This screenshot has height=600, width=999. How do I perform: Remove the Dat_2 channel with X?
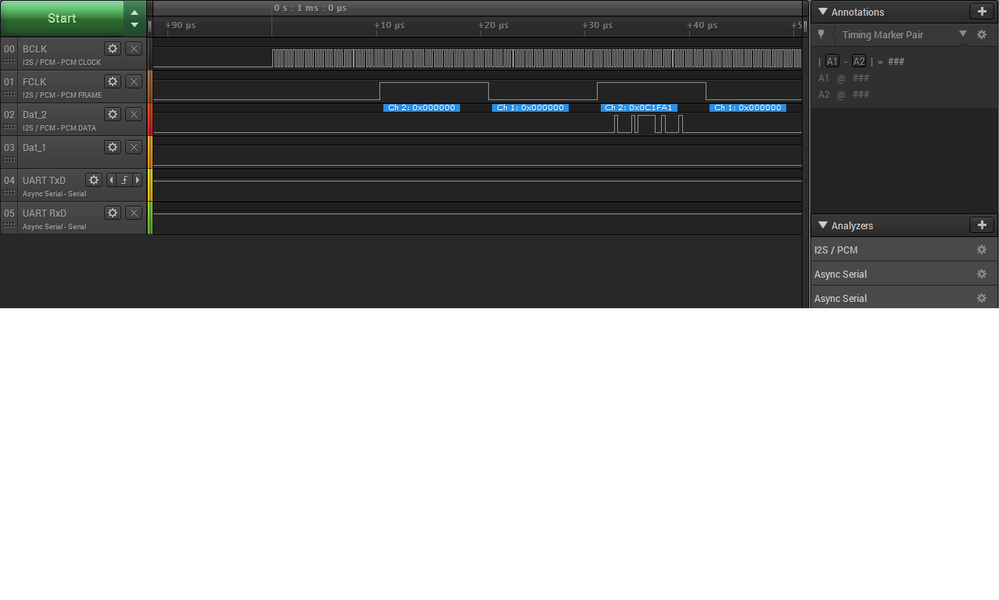[x=134, y=114]
